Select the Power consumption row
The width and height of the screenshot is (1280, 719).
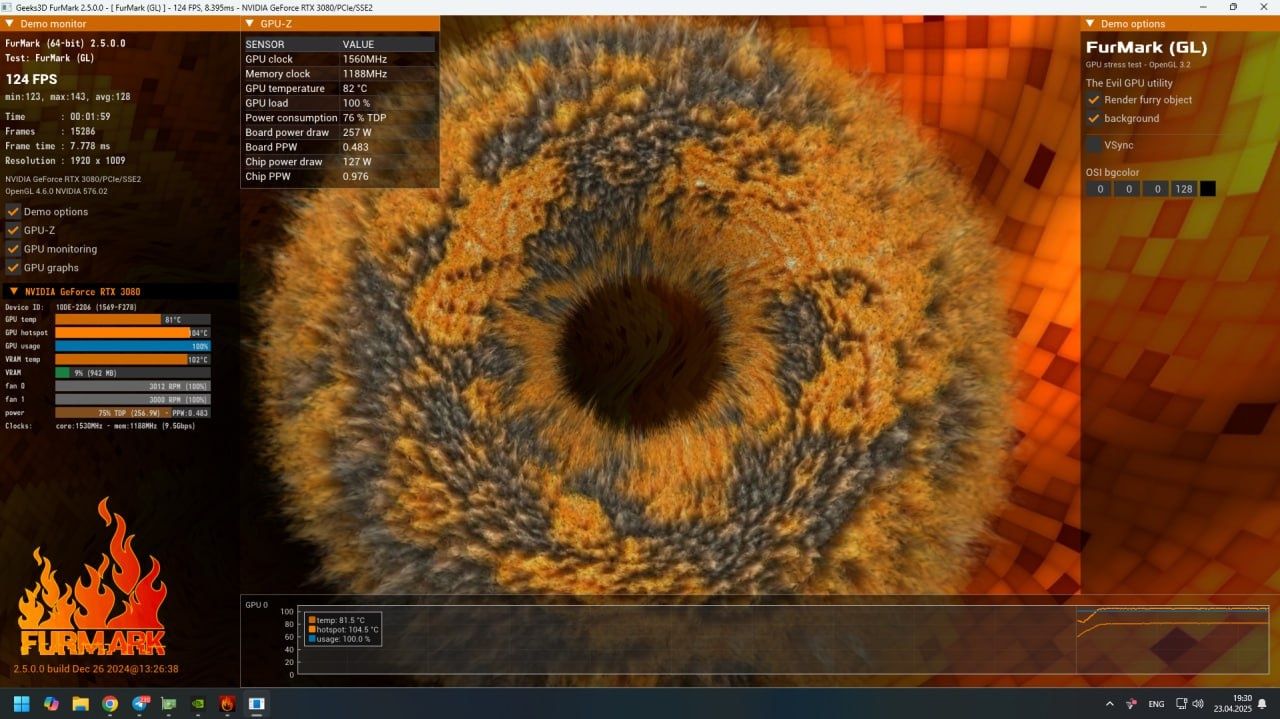click(x=339, y=118)
